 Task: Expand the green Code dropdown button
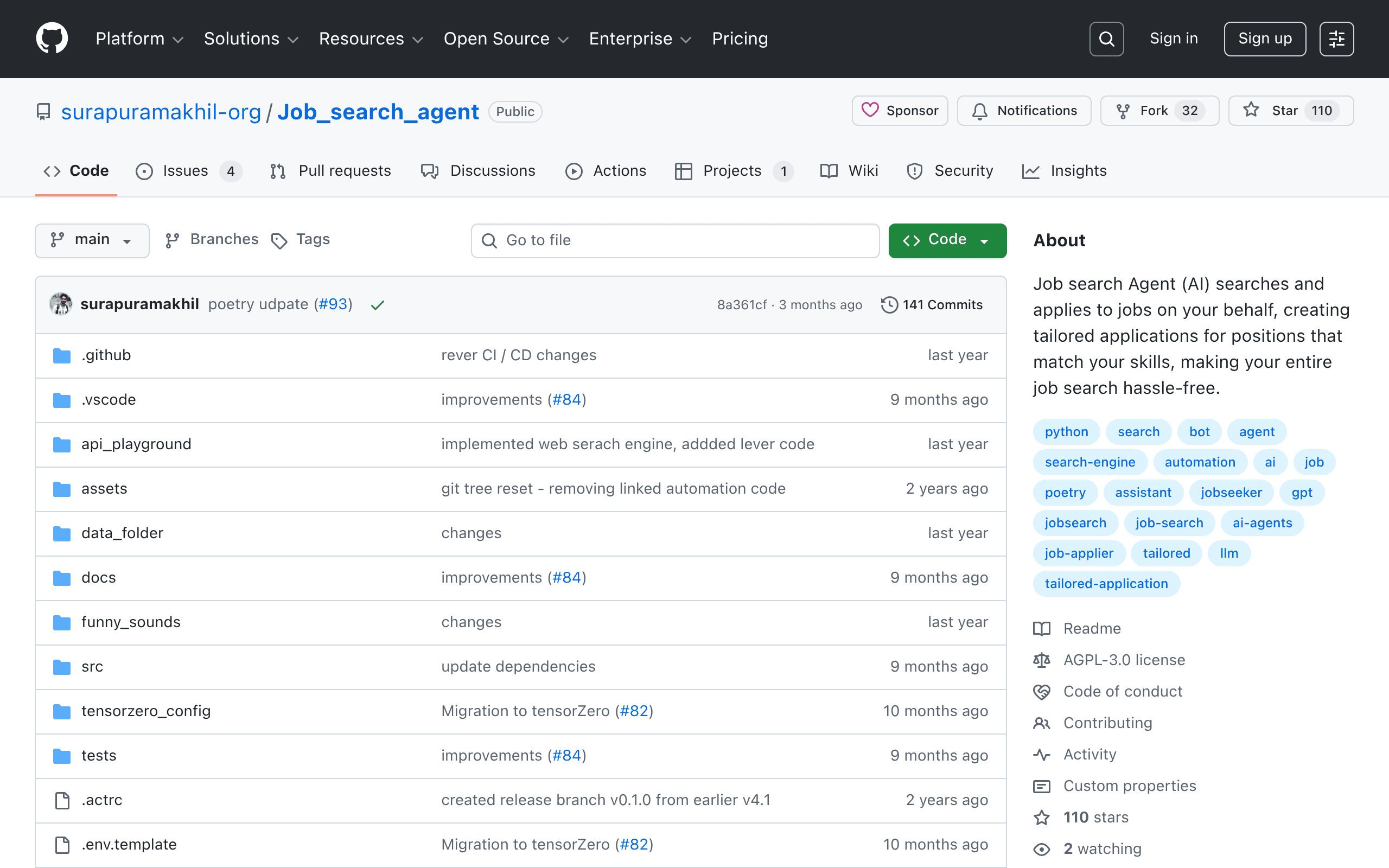(x=947, y=240)
